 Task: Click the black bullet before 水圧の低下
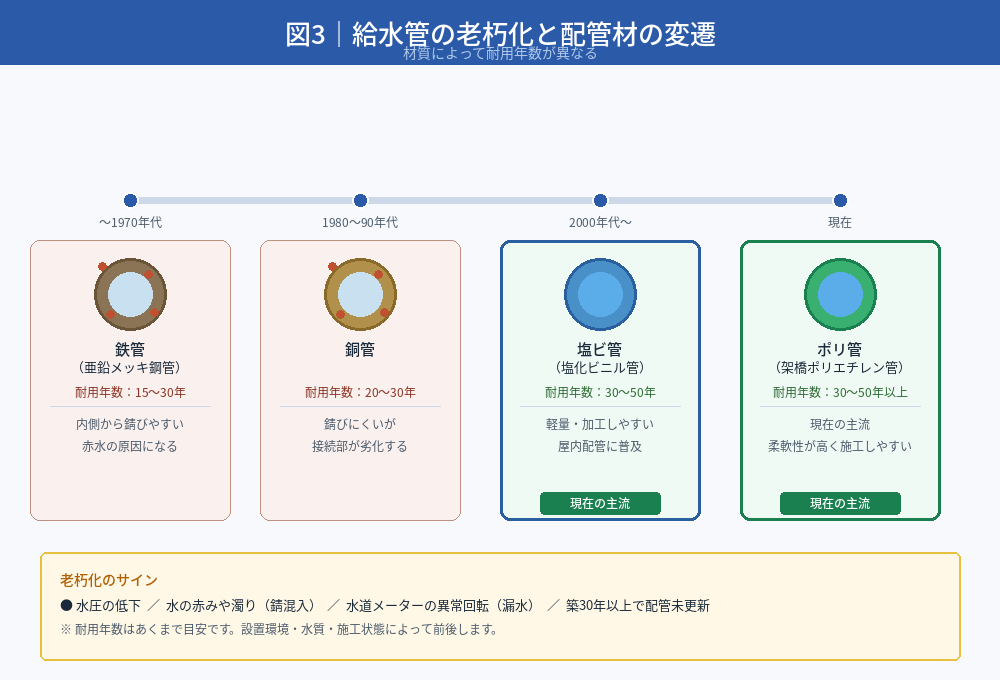[66, 605]
